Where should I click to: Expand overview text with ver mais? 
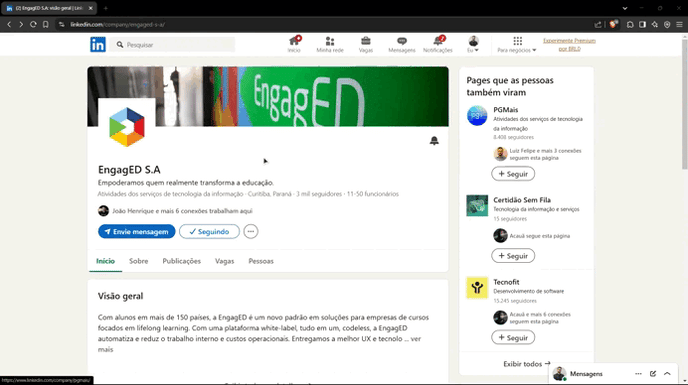[259, 344]
